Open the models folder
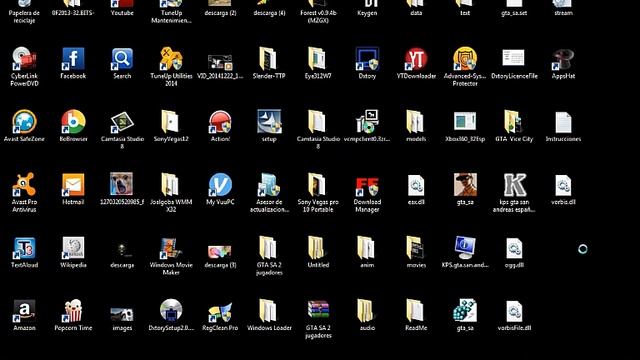Screen dimensions: 640x360 pos(415,122)
